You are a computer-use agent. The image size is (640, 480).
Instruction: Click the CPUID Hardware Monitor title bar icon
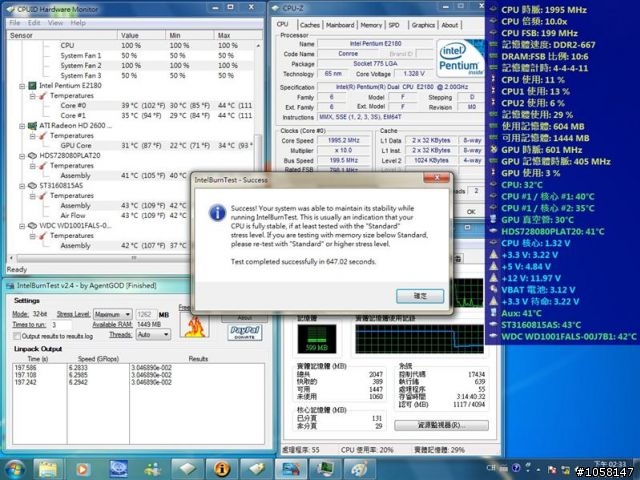[x=10, y=9]
